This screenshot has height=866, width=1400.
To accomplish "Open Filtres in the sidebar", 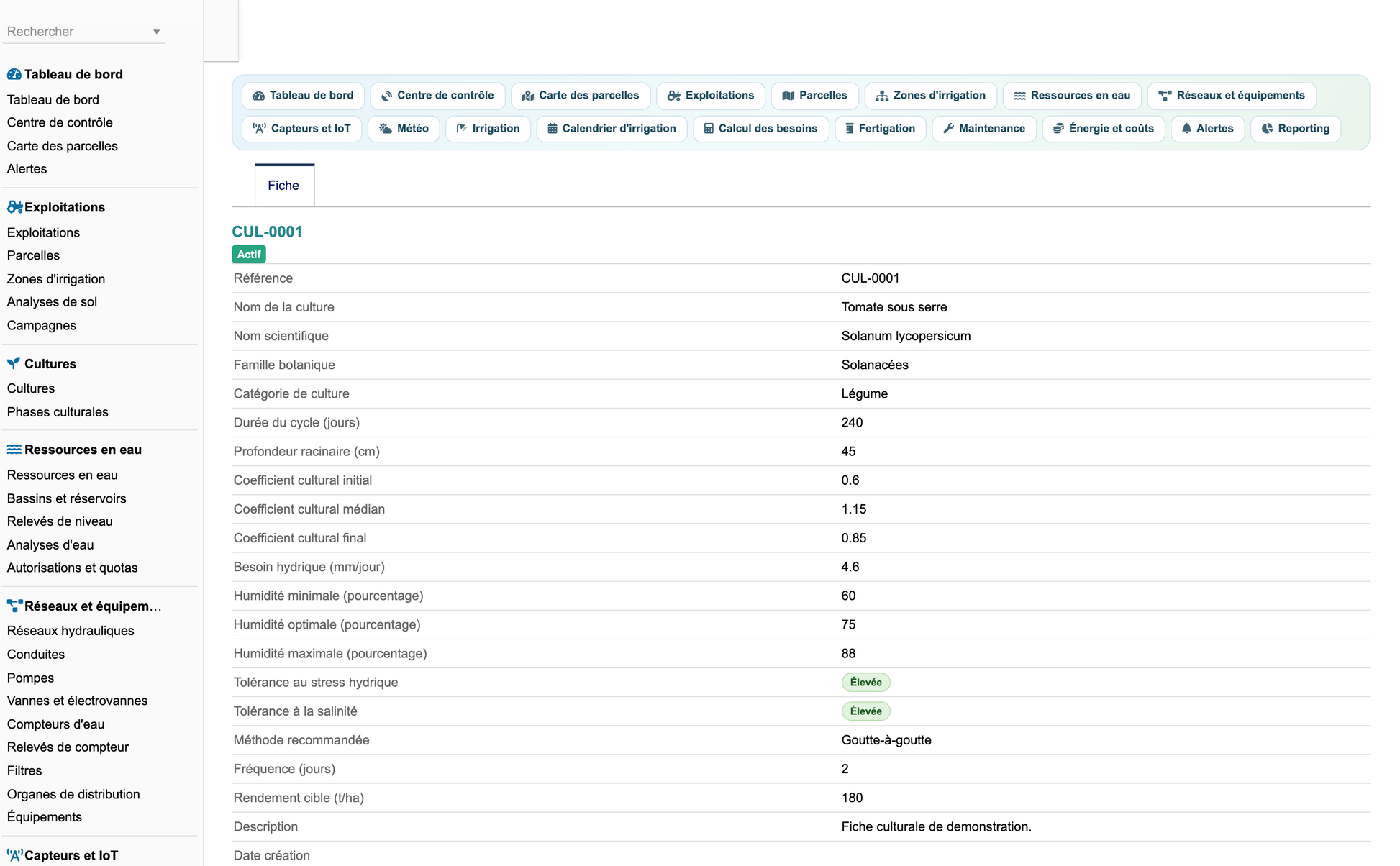I will pyautogui.click(x=24, y=770).
